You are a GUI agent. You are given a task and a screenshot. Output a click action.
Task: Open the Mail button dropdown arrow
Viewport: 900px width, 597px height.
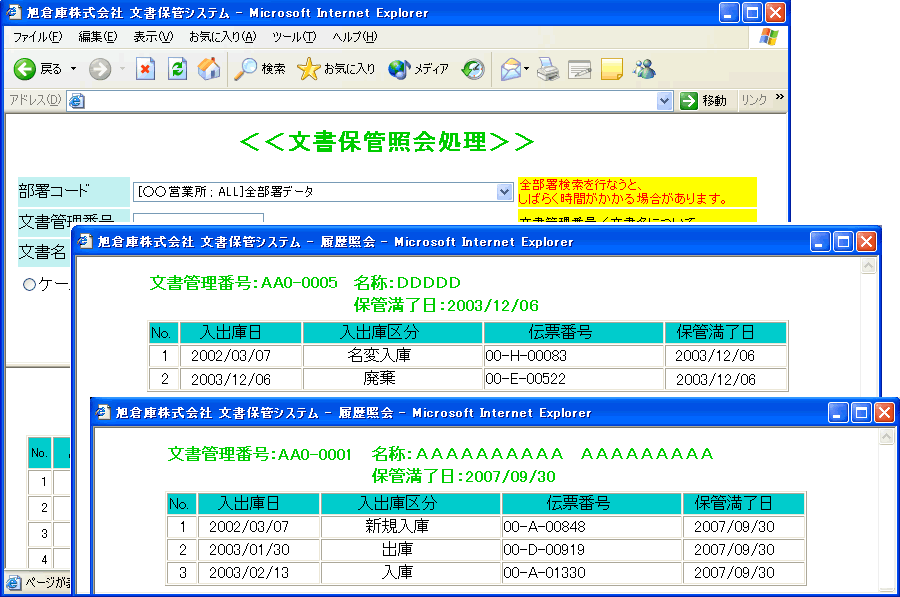coord(526,69)
